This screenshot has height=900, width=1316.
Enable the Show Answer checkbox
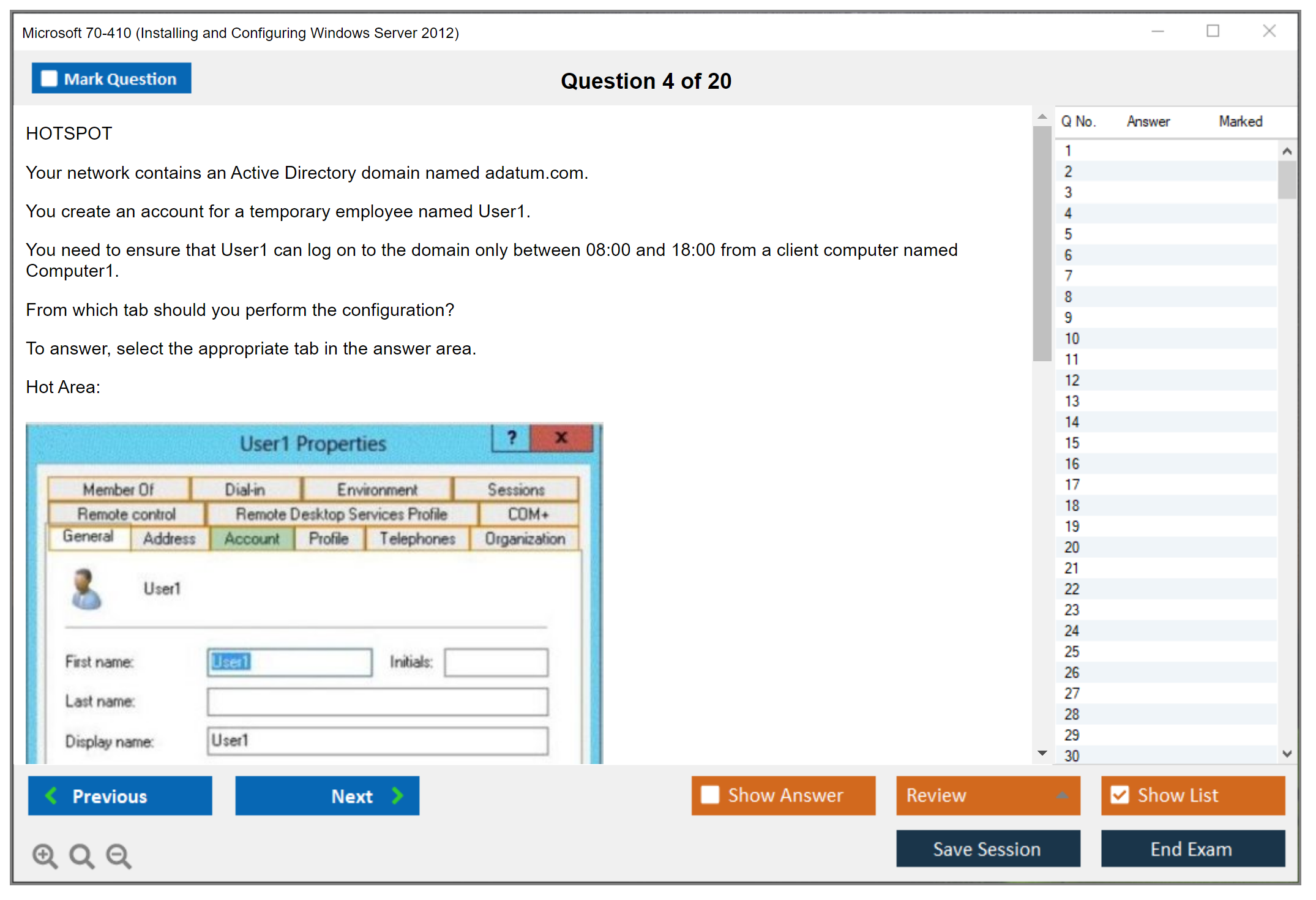[710, 795]
